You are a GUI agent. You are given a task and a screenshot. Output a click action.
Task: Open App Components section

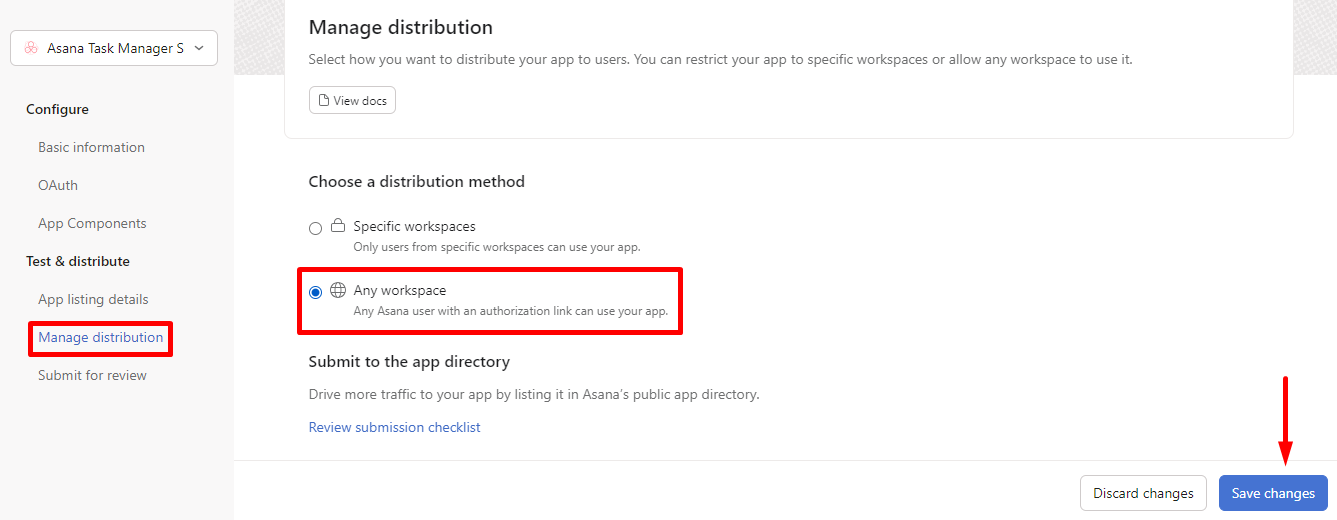tap(92, 223)
